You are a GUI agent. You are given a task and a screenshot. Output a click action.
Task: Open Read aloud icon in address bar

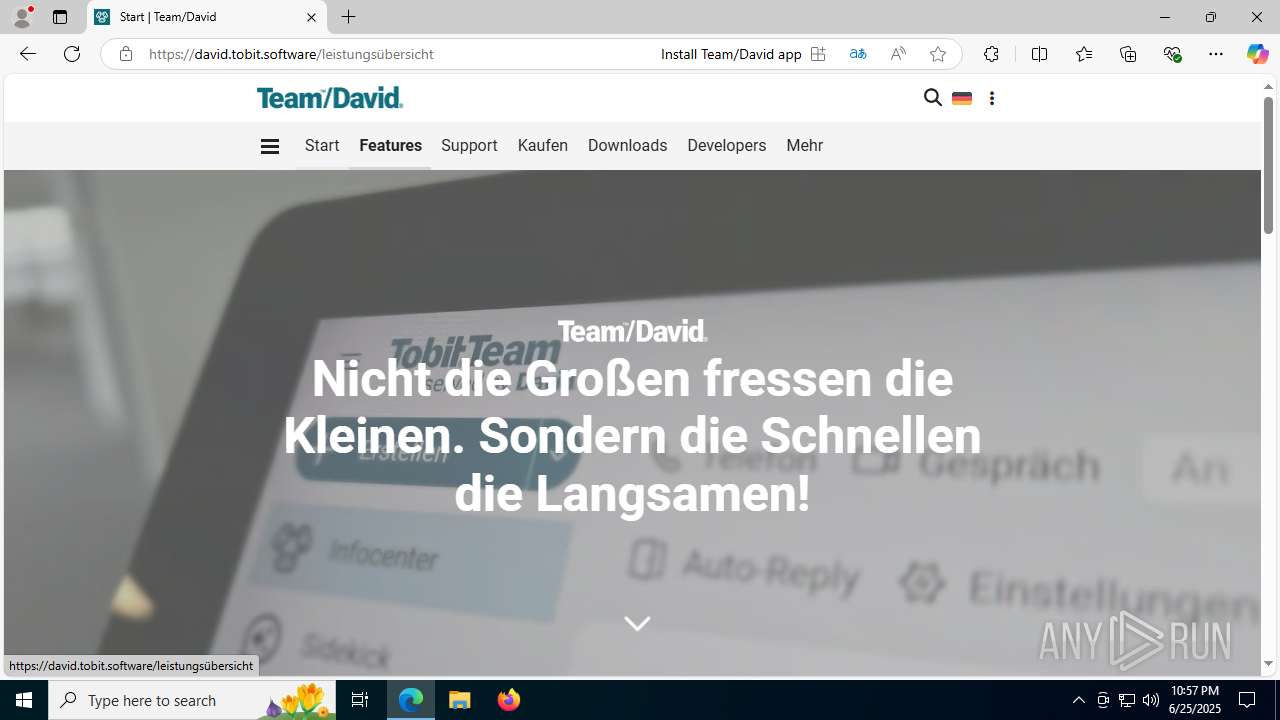pos(898,54)
